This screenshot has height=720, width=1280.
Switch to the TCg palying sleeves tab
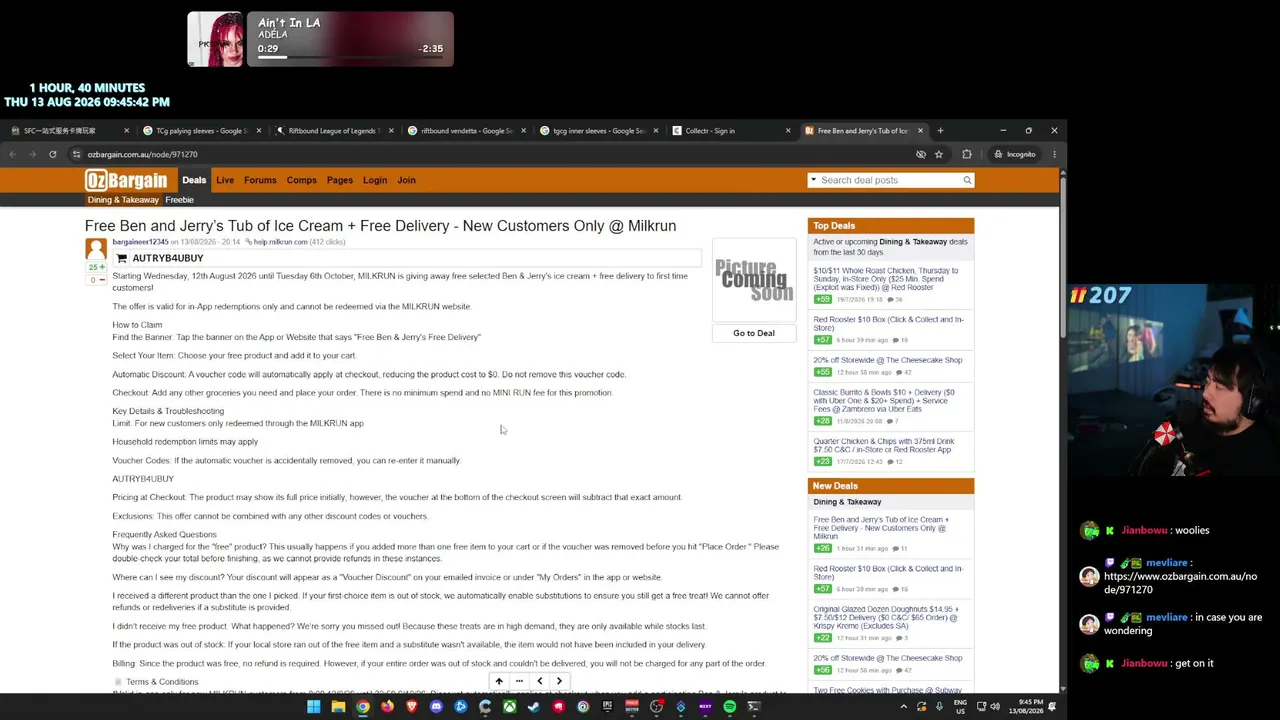coord(202,131)
